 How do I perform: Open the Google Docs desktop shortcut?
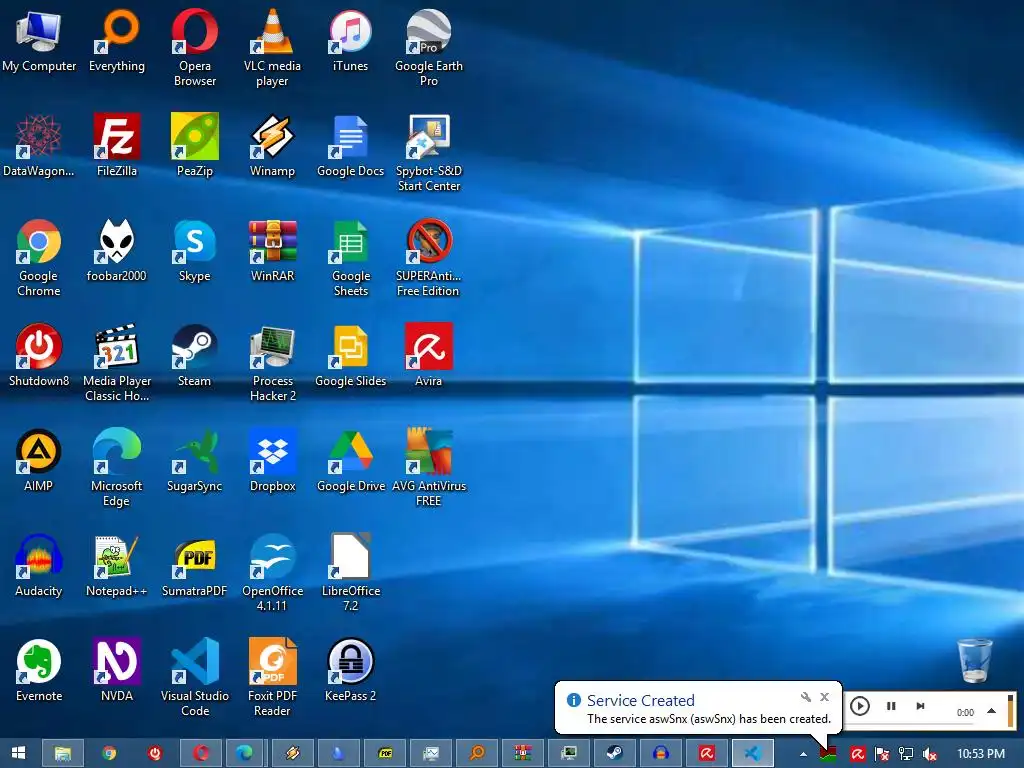pos(351,145)
